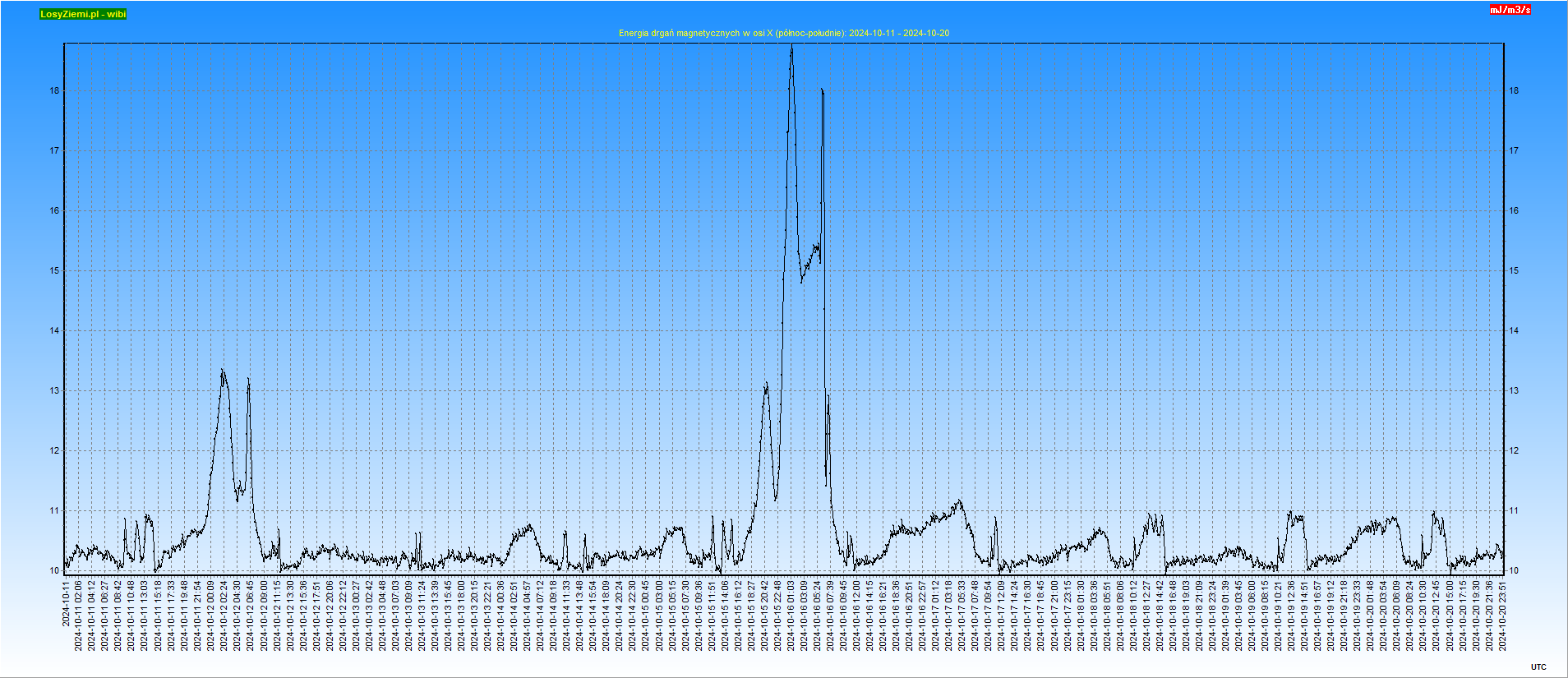The height and width of the screenshot is (678, 1568).
Task: Click the 2024-10-13 18:00 time label
Action: [461, 616]
